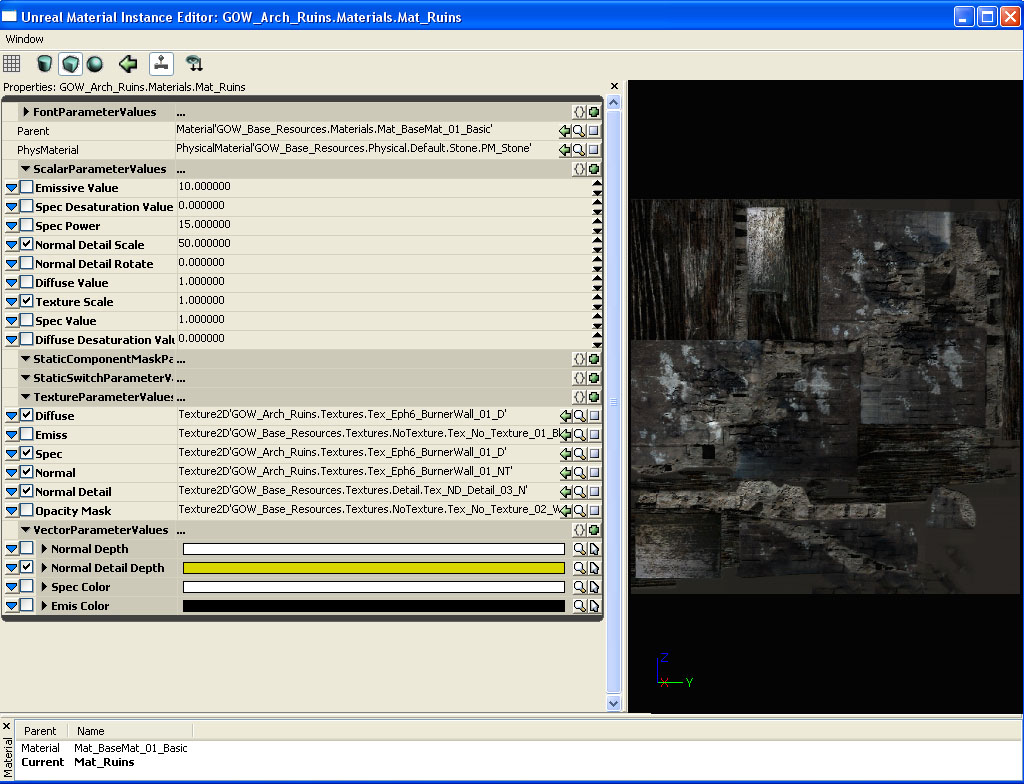Clear the Parent property value
Image resolution: width=1024 pixels, height=784 pixels.
point(594,131)
